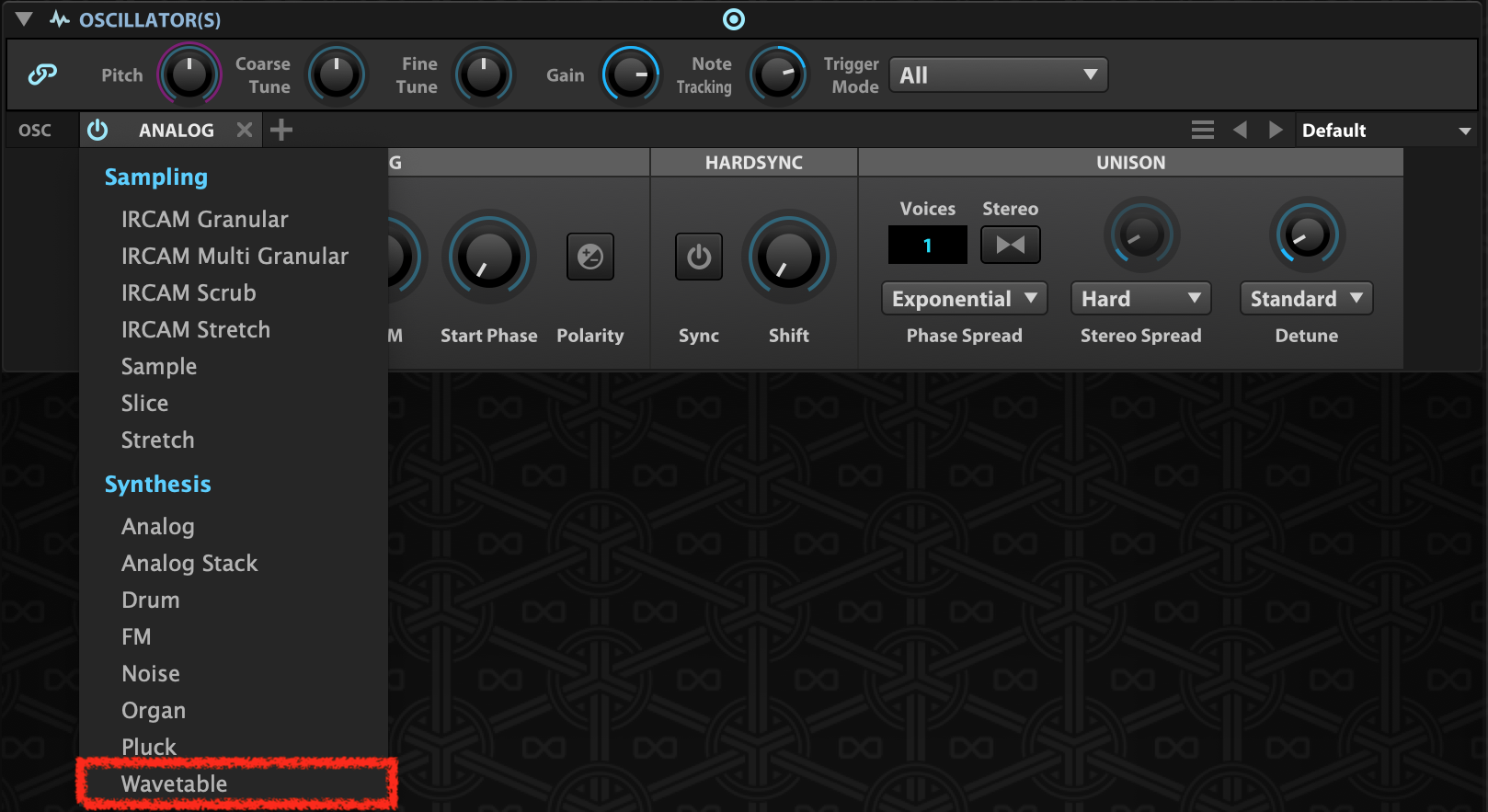
Task: Click the Stereo Spread knob
Action: click(x=1141, y=235)
